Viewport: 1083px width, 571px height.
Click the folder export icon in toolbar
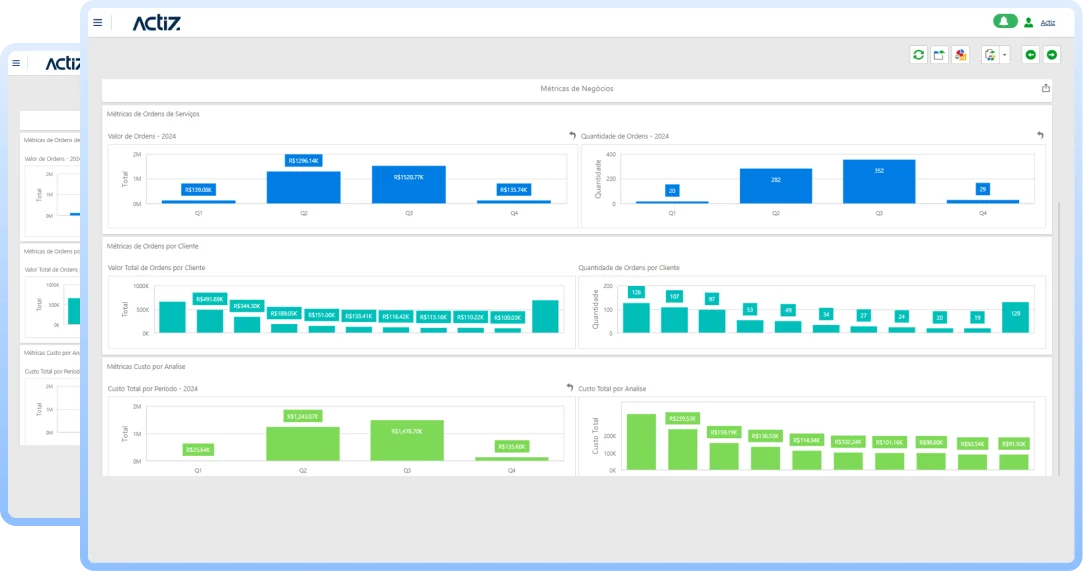click(x=939, y=55)
